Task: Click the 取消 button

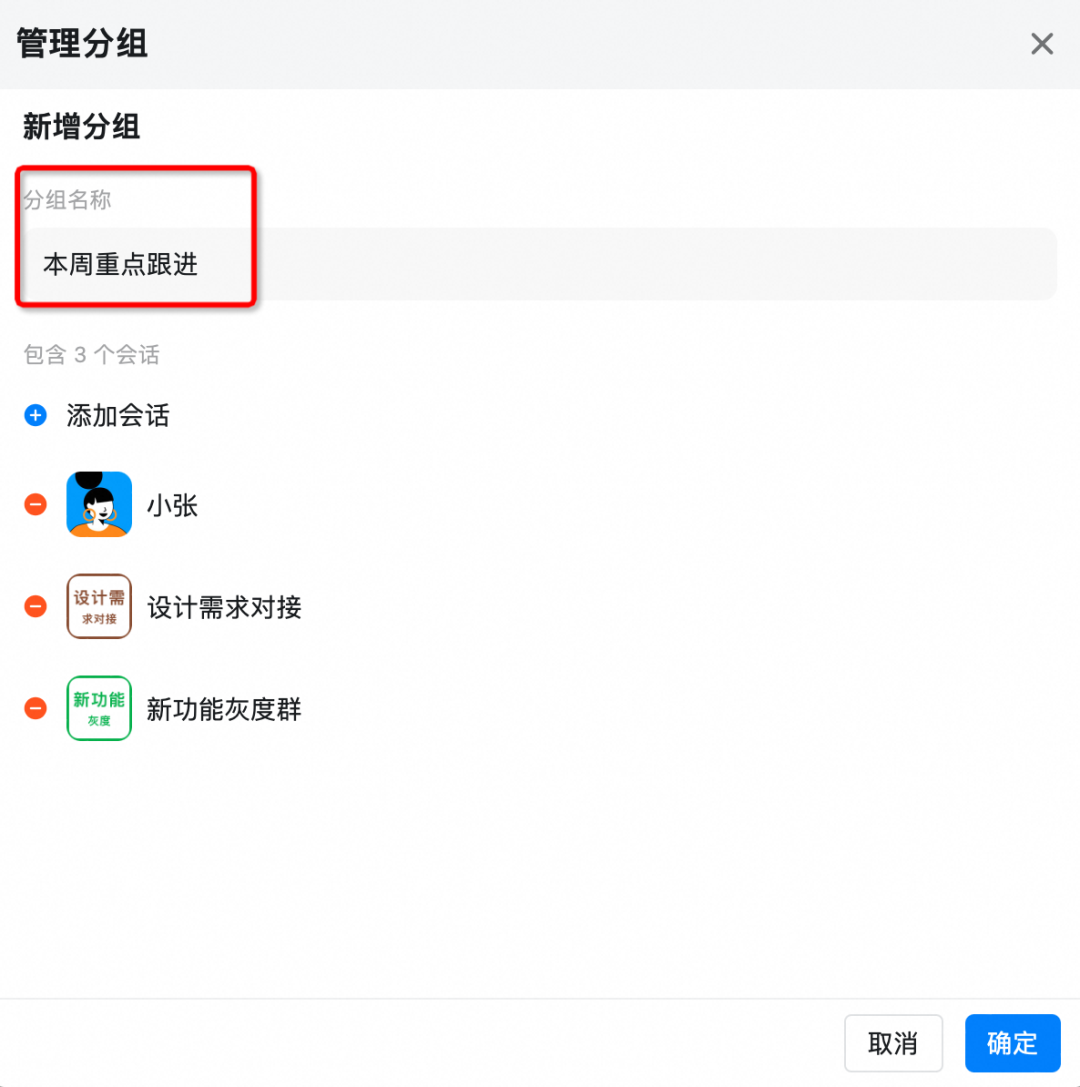Action: (893, 1043)
